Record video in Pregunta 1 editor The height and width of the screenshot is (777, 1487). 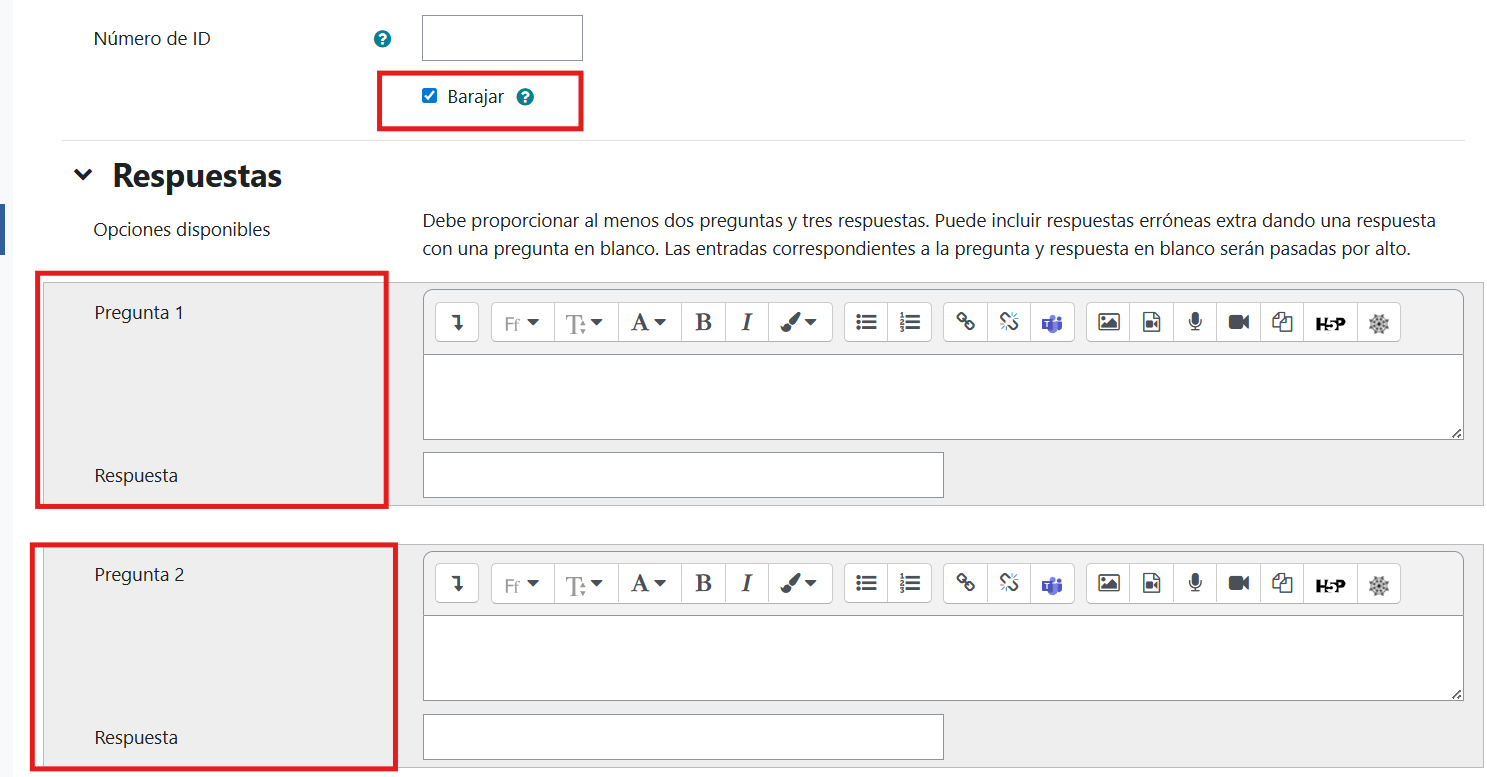tap(1238, 322)
